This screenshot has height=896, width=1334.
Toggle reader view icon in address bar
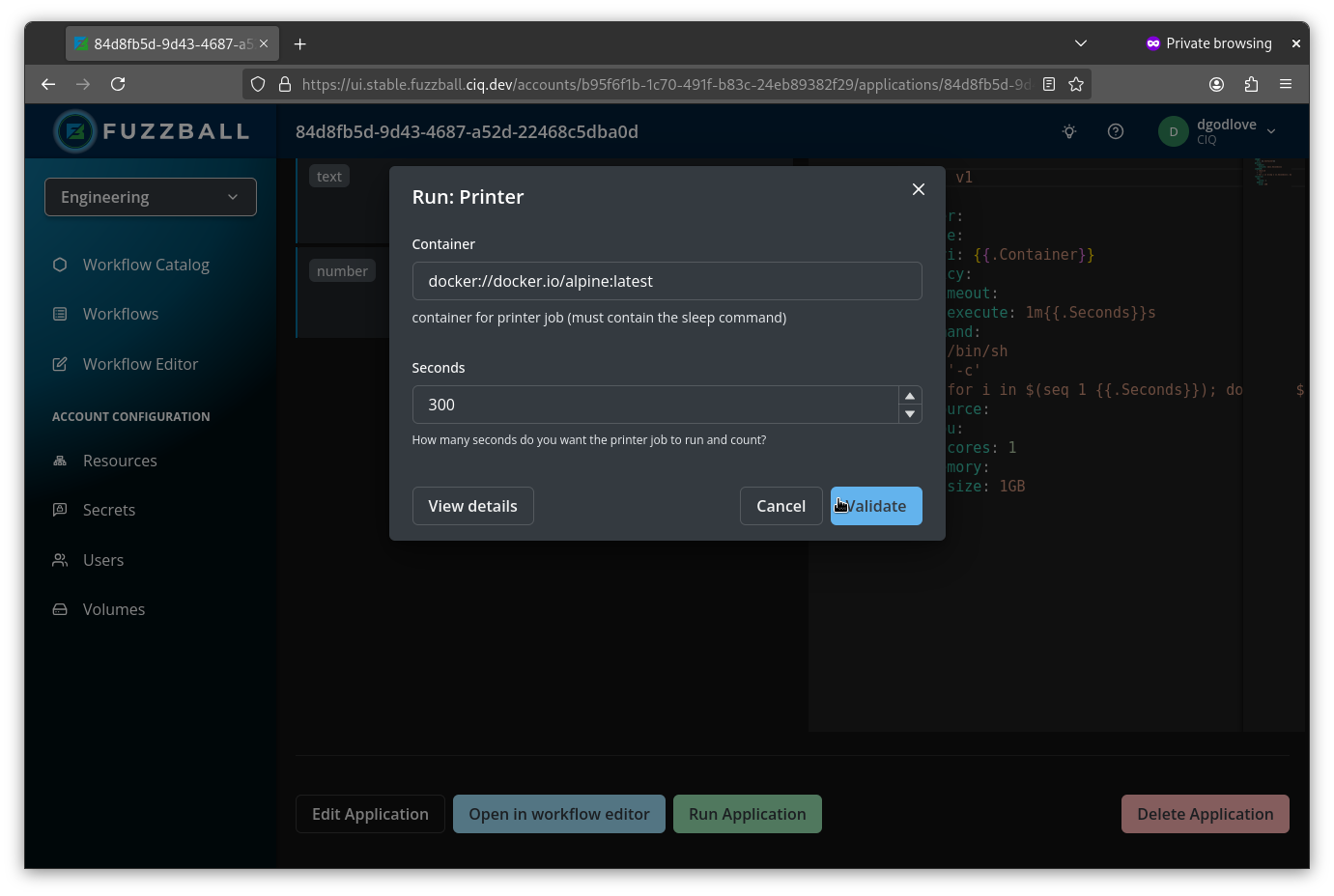click(1049, 84)
